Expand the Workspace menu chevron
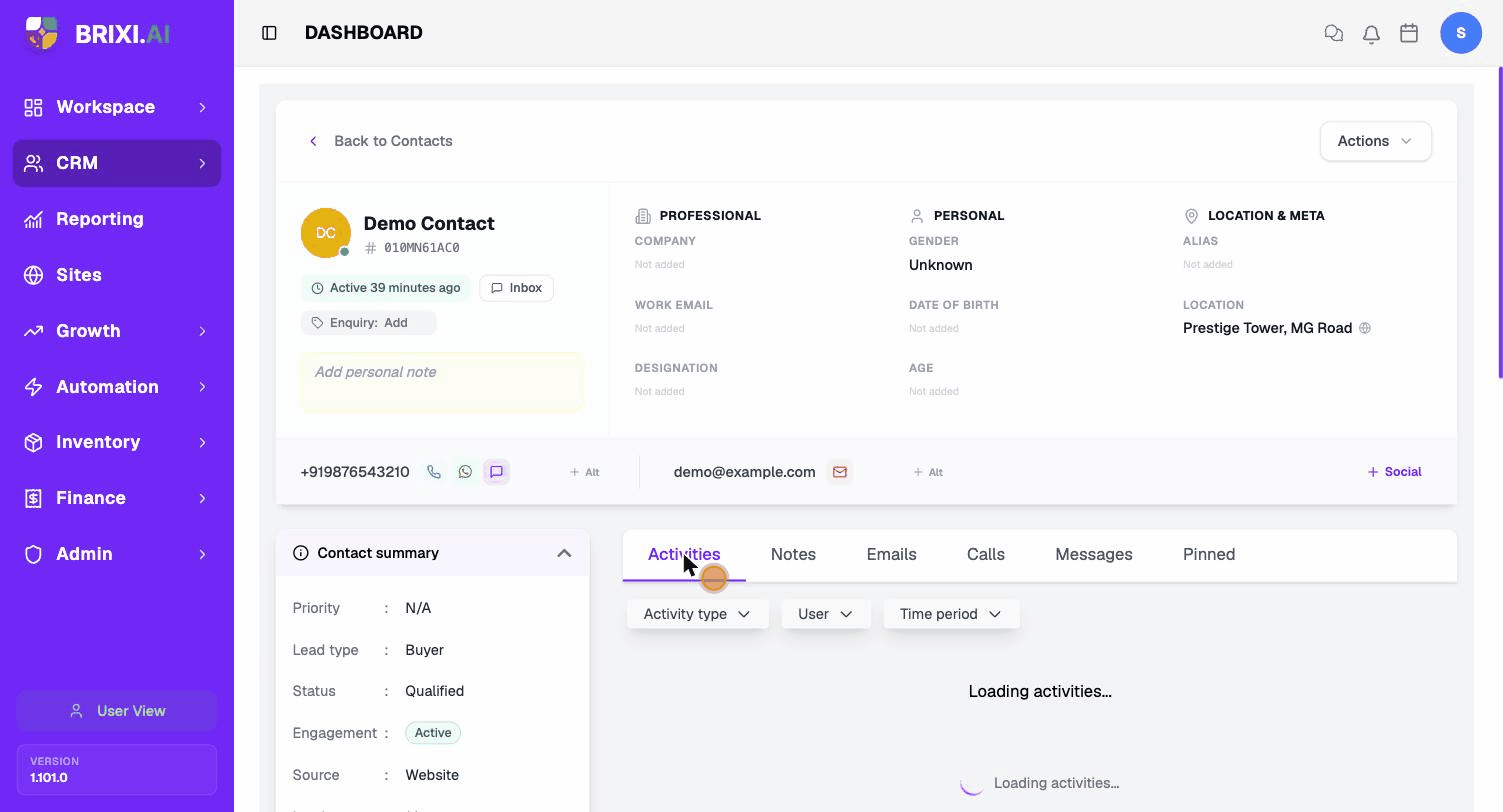 click(x=202, y=107)
